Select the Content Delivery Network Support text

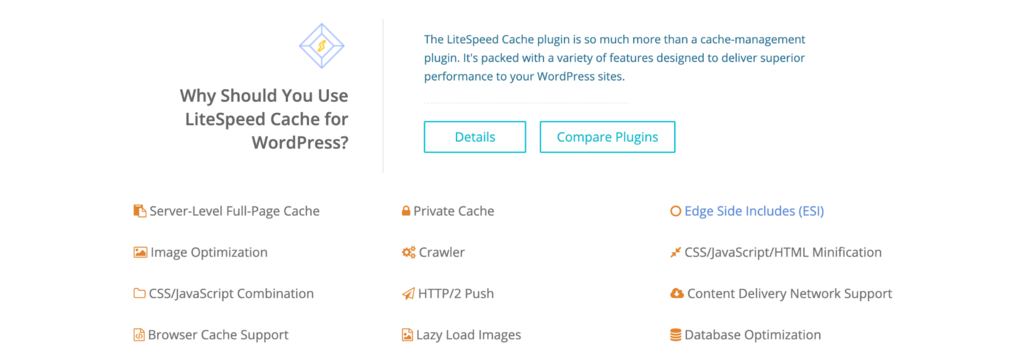[x=790, y=294]
